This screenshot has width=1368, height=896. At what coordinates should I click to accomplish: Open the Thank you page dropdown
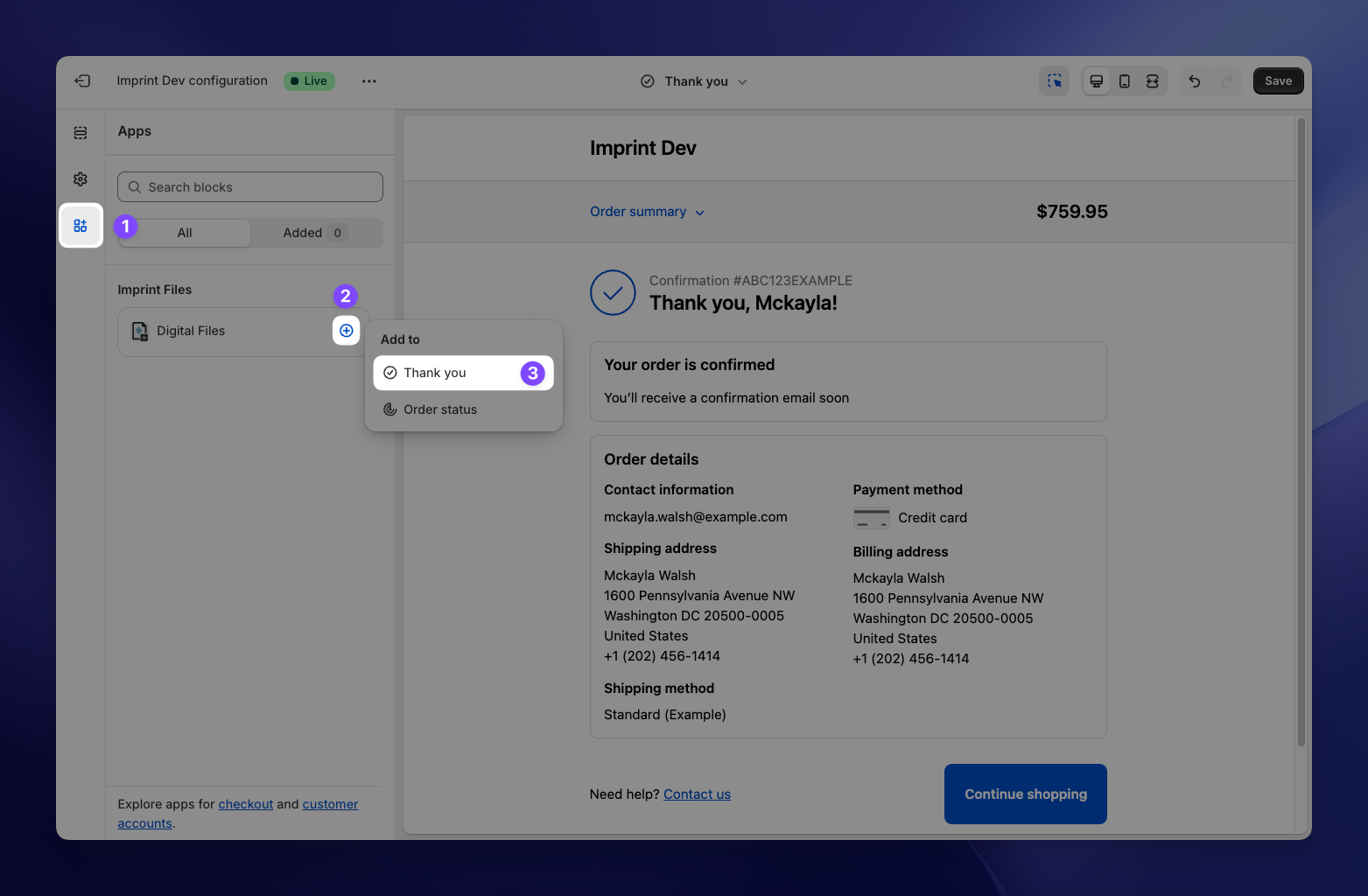695,81
